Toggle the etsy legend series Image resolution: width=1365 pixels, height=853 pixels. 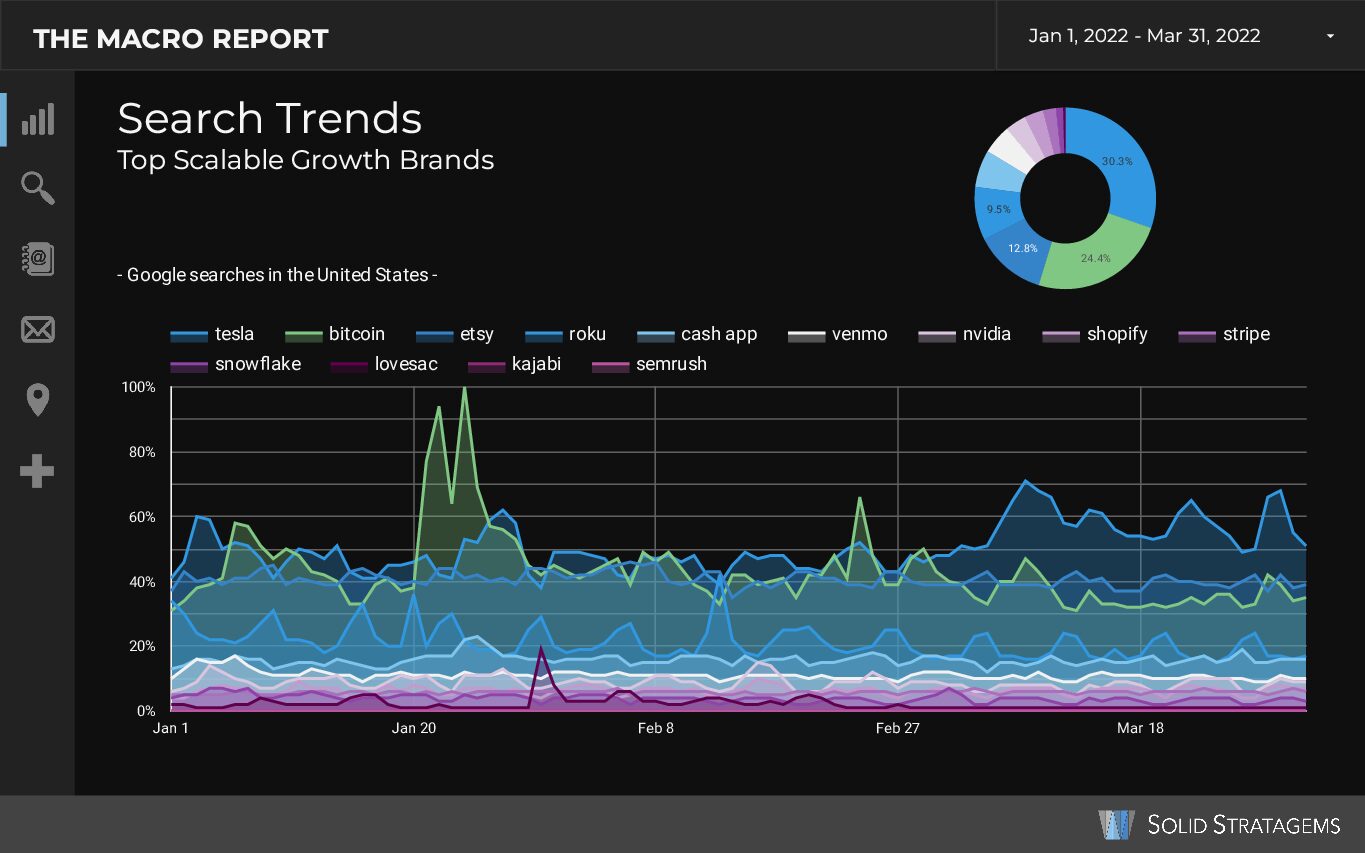pyautogui.click(x=455, y=334)
